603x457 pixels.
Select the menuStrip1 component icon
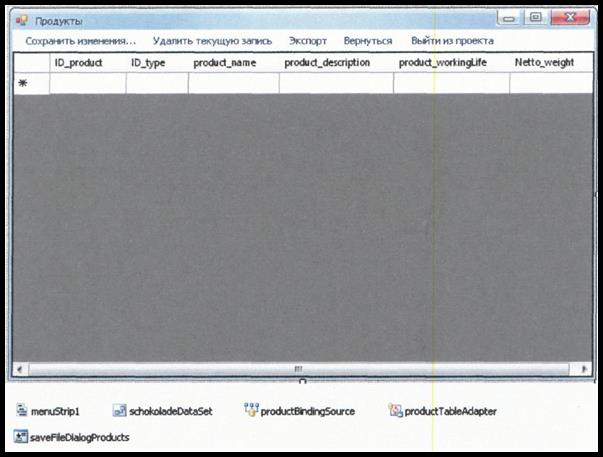[22, 410]
